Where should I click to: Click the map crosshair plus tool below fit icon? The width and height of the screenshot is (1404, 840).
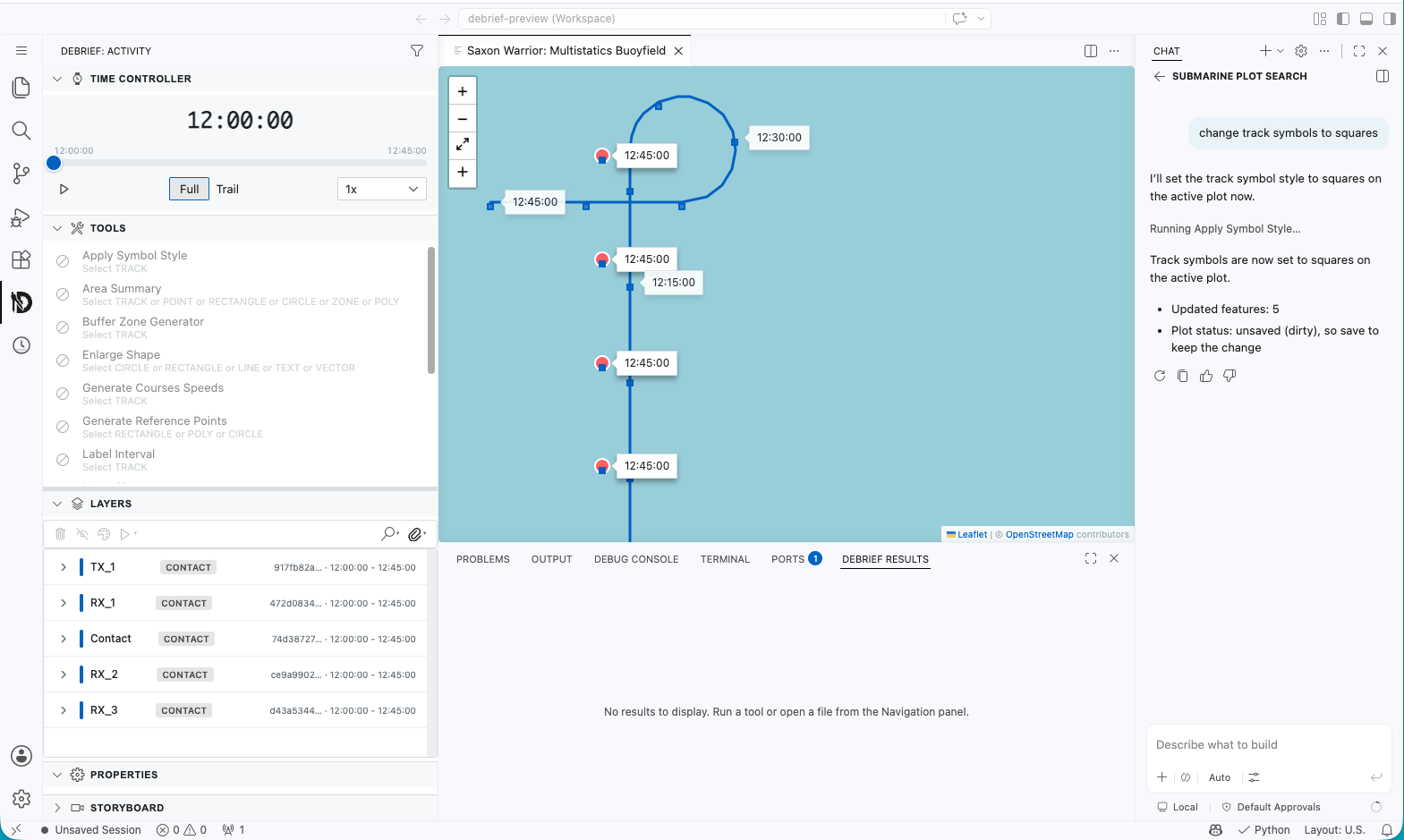click(x=463, y=172)
